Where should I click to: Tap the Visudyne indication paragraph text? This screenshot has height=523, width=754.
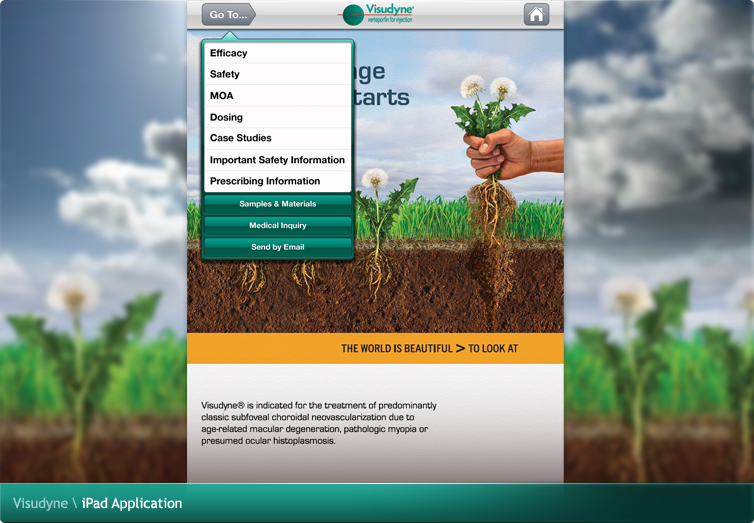(x=319, y=423)
